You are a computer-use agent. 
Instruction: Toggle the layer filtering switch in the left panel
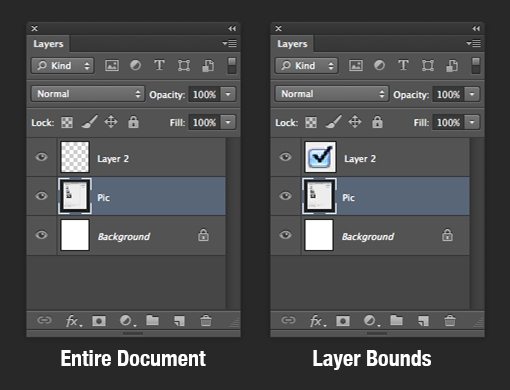click(x=232, y=65)
